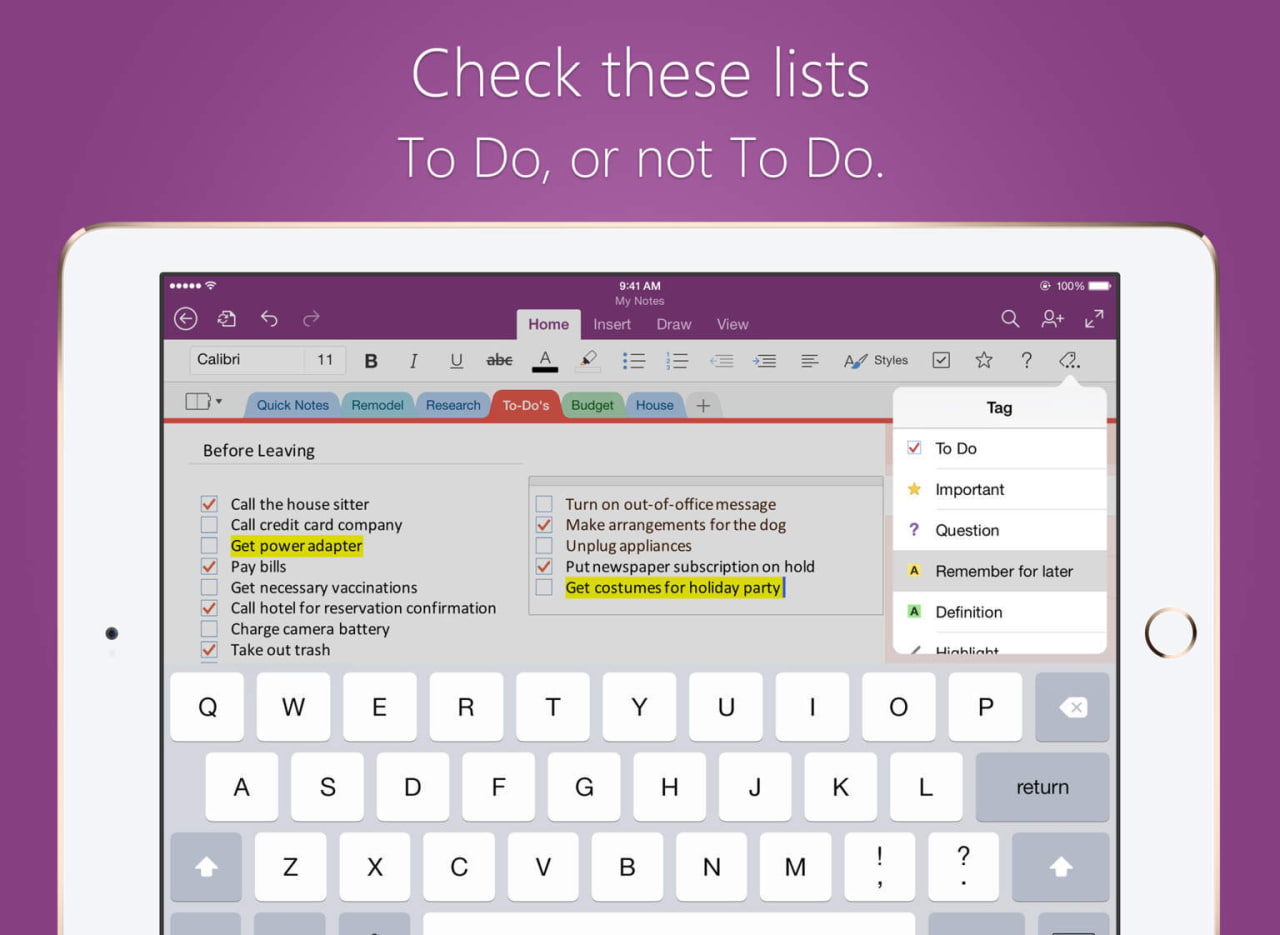Close the Tag popup via tag icon

(1069, 360)
